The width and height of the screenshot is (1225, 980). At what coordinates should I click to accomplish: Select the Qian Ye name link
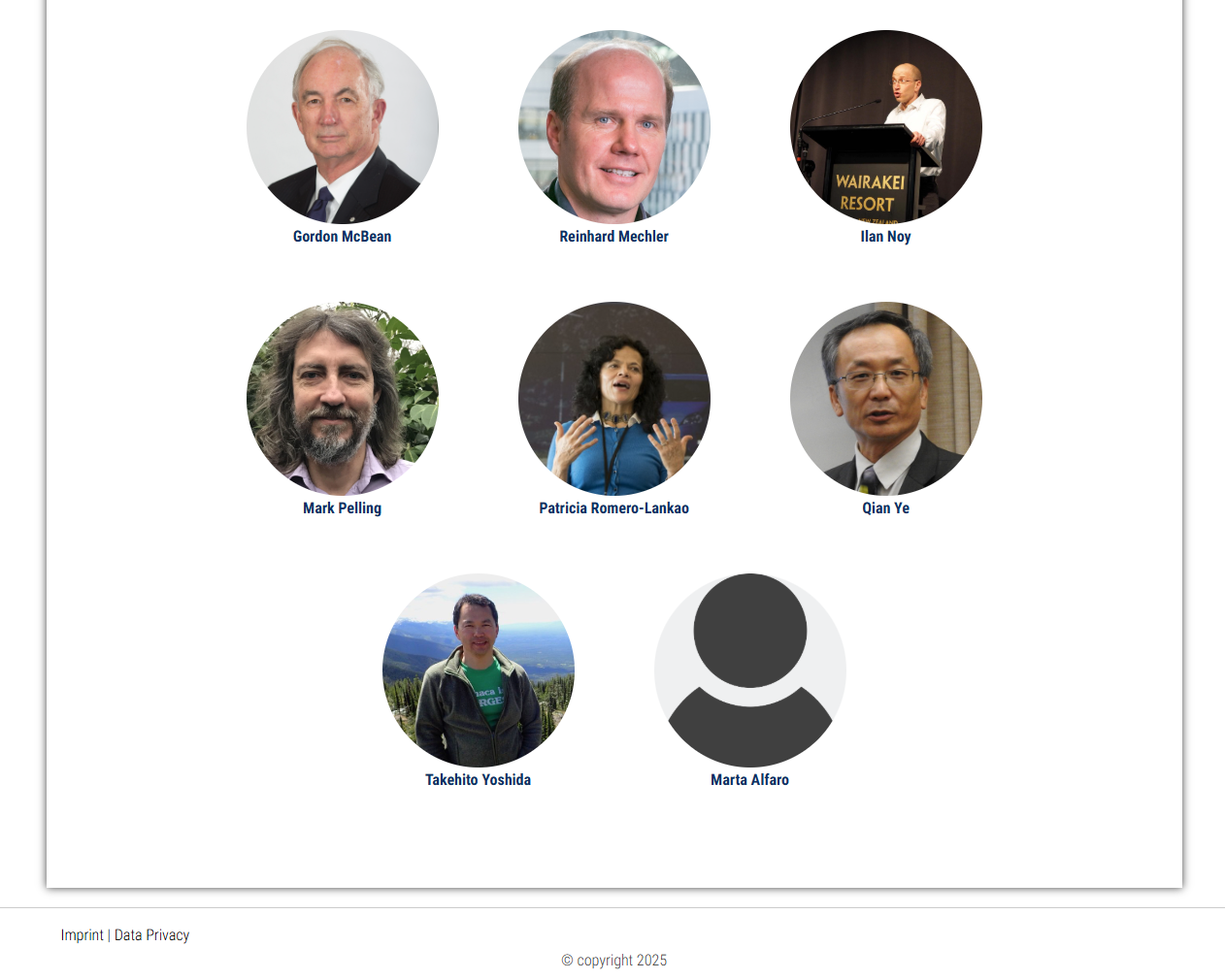pos(886,508)
